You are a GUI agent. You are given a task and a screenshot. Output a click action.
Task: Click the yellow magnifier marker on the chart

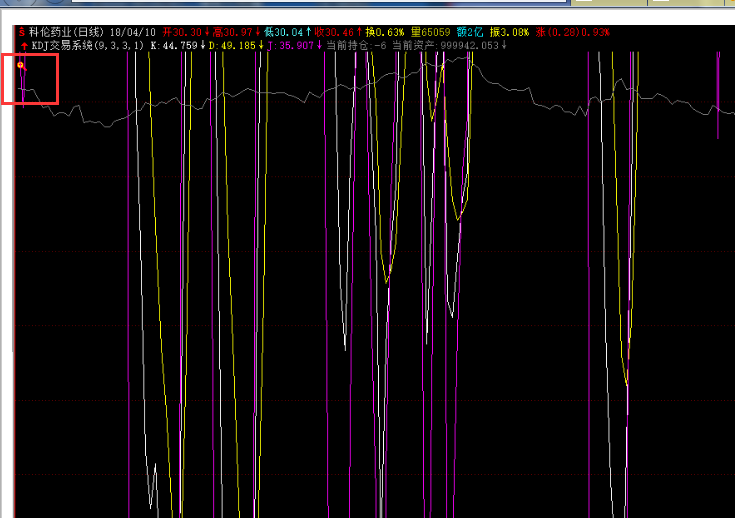21,65
